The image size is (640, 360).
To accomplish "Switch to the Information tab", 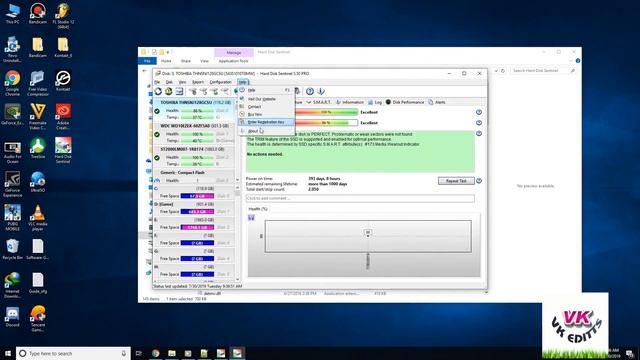I will pyautogui.click(x=349, y=102).
